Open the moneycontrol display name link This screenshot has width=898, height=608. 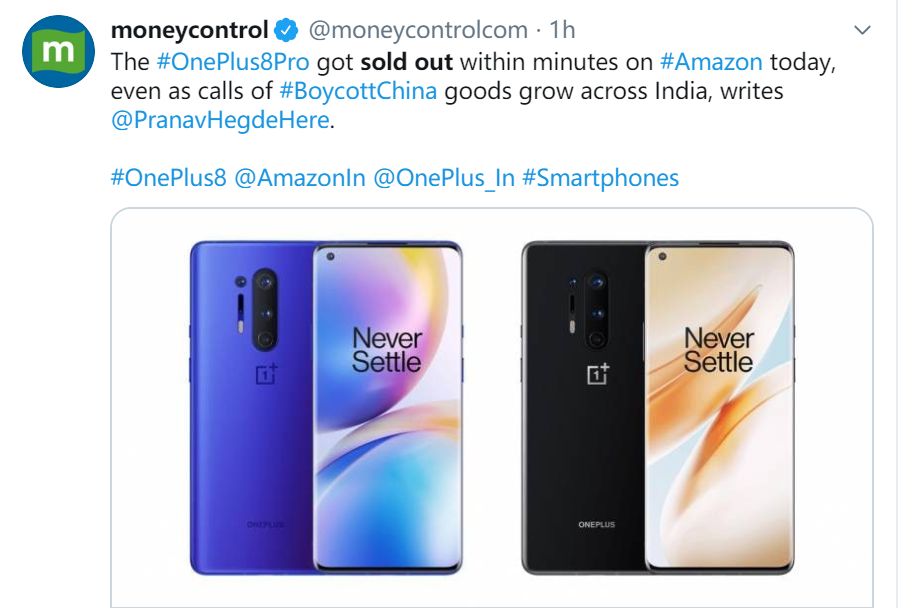coord(190,31)
